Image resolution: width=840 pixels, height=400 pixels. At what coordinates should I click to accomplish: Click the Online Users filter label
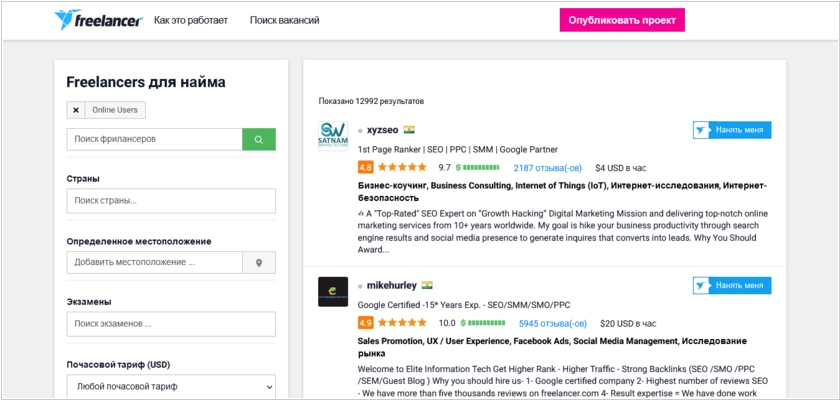tap(115, 110)
